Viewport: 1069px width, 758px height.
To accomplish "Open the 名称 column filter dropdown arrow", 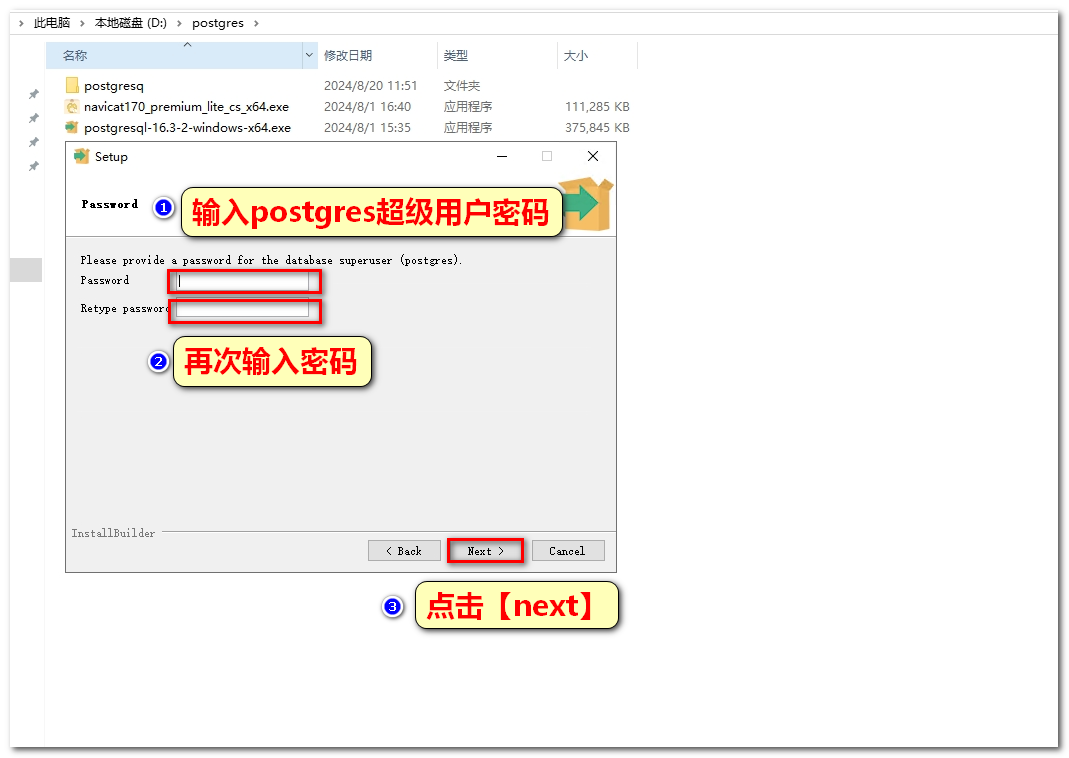I will (x=309, y=57).
